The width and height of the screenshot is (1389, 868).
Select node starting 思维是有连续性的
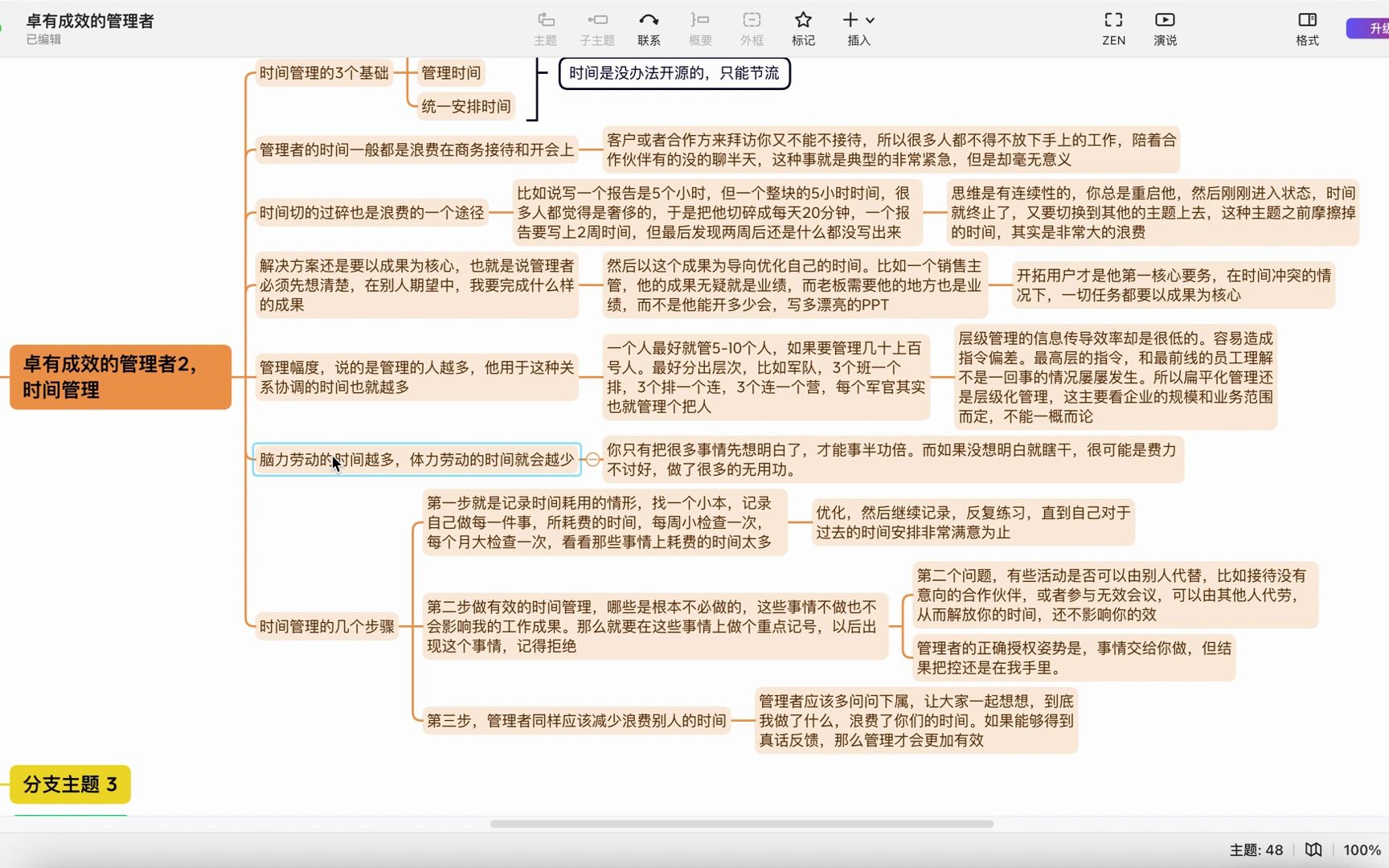tap(1153, 212)
